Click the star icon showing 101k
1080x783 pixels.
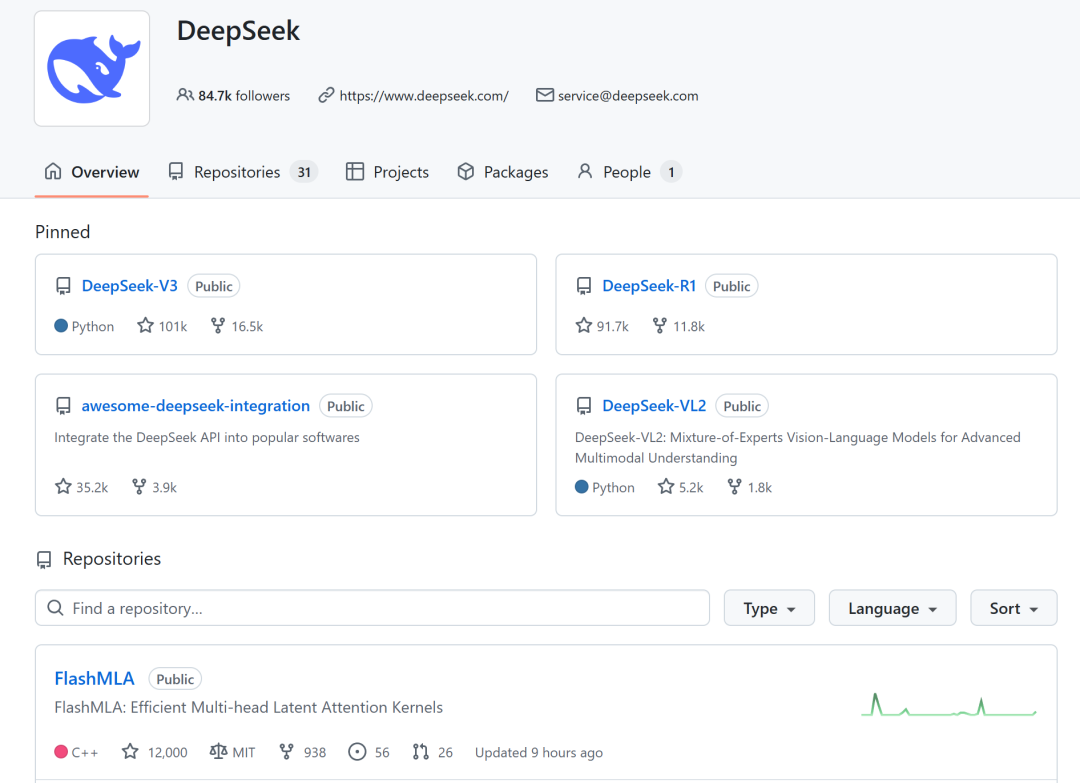coord(145,325)
